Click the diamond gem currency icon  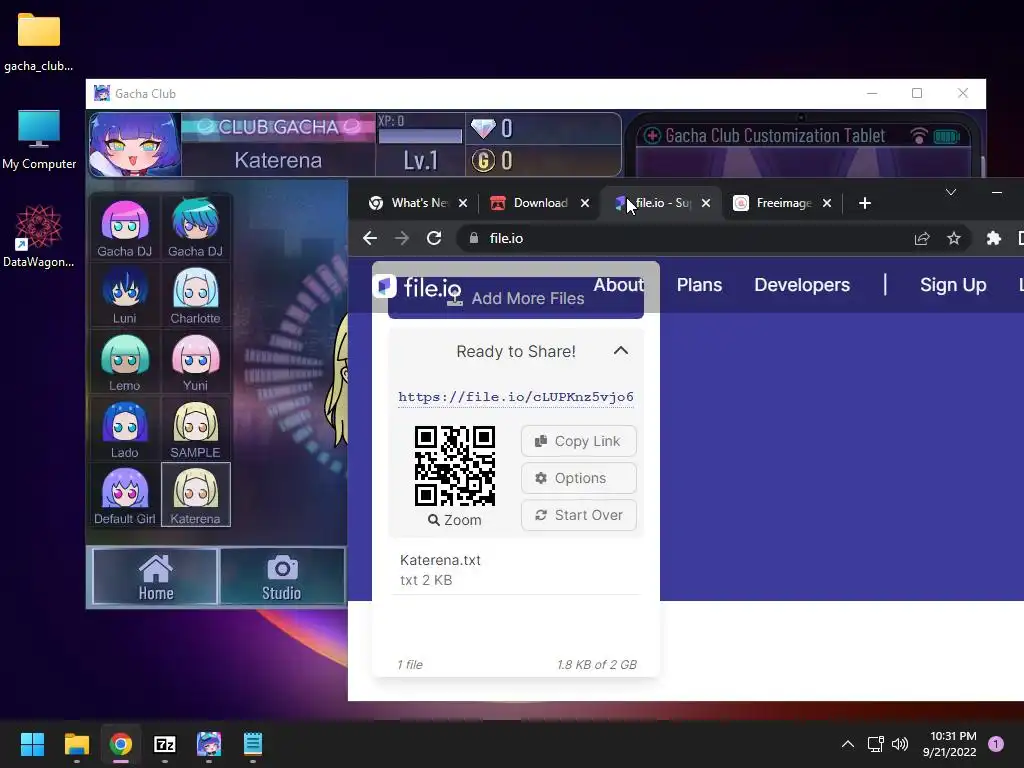coord(483,128)
